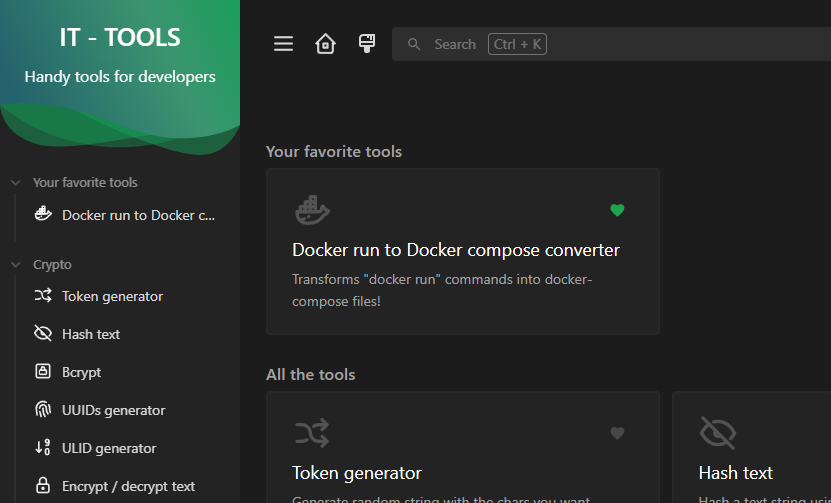Collapse the 'Your favorite tools' sidebar section
Image resolution: width=831 pixels, height=503 pixels.
coord(16,183)
